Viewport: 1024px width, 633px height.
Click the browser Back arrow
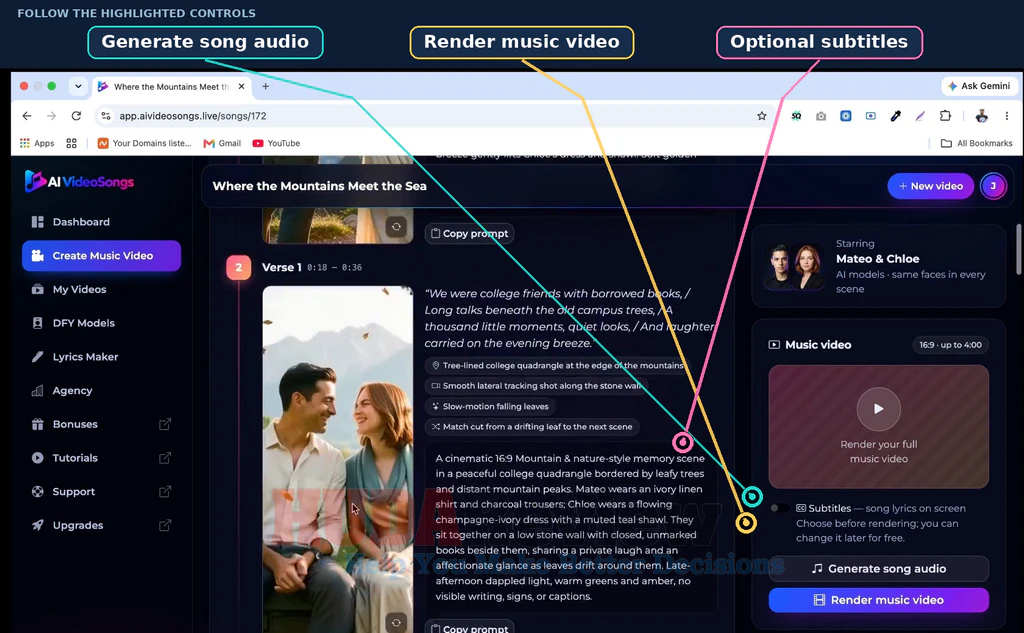coord(27,116)
